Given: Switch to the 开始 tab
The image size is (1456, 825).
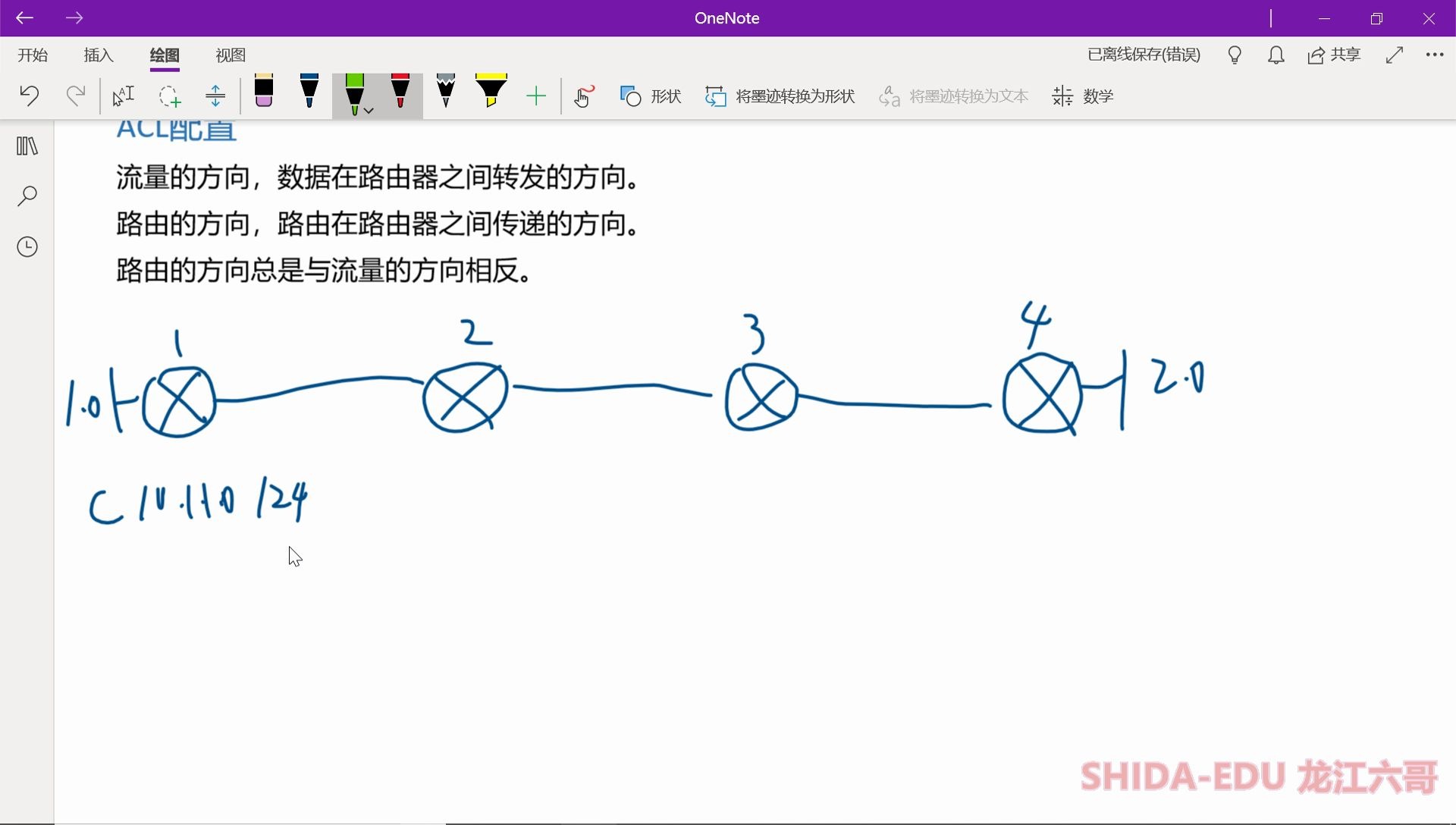Looking at the screenshot, I should point(32,55).
